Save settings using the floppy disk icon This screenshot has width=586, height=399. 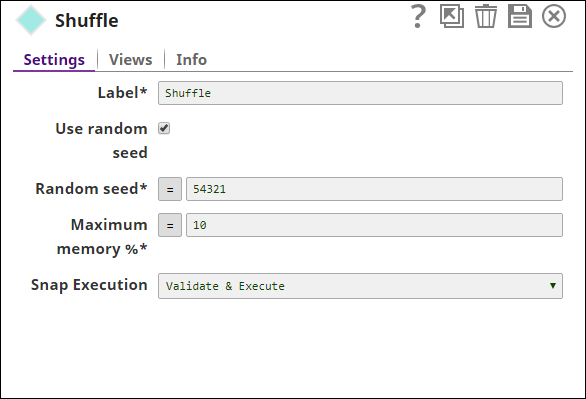(519, 16)
